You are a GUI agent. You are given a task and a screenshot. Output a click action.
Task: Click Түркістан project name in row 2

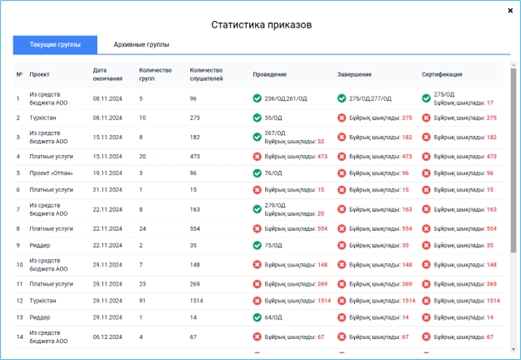[x=43, y=118]
